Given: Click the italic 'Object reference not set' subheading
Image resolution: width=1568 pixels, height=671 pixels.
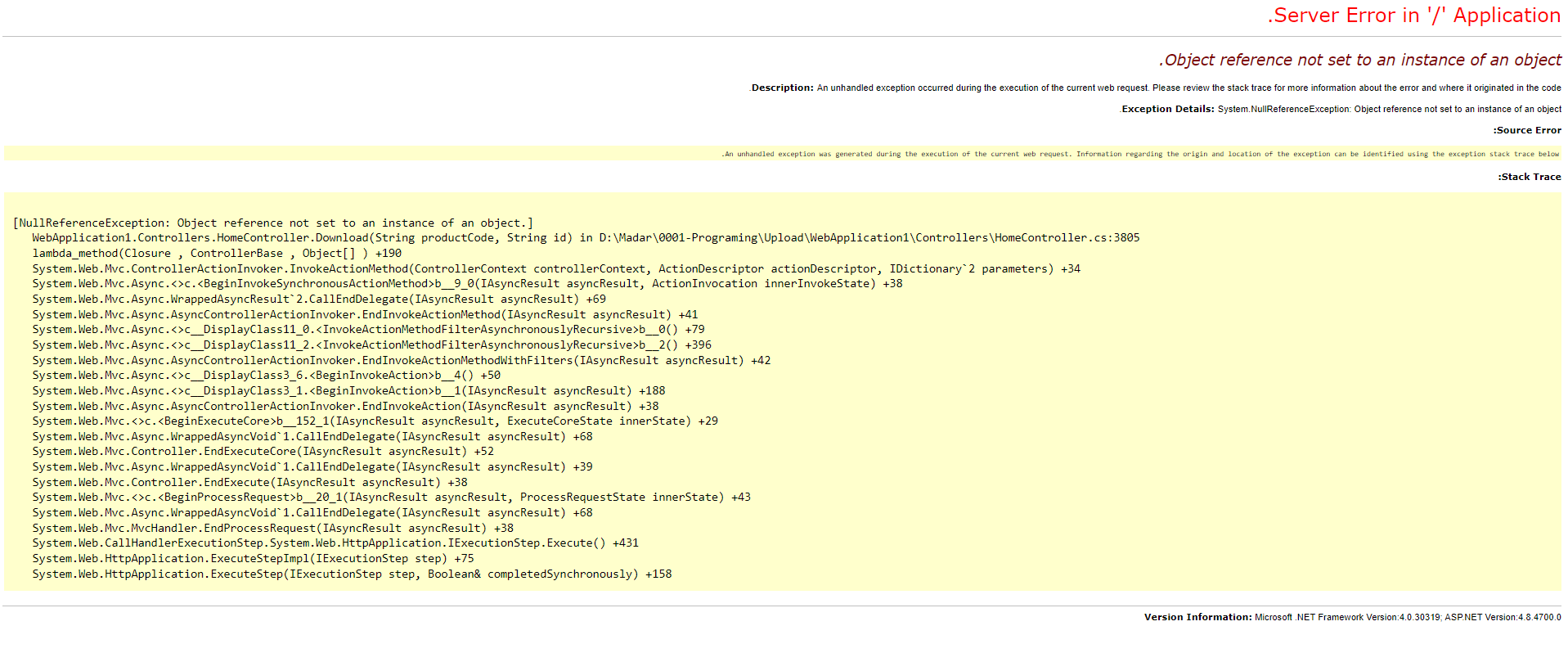Looking at the screenshot, I should 1359,60.
